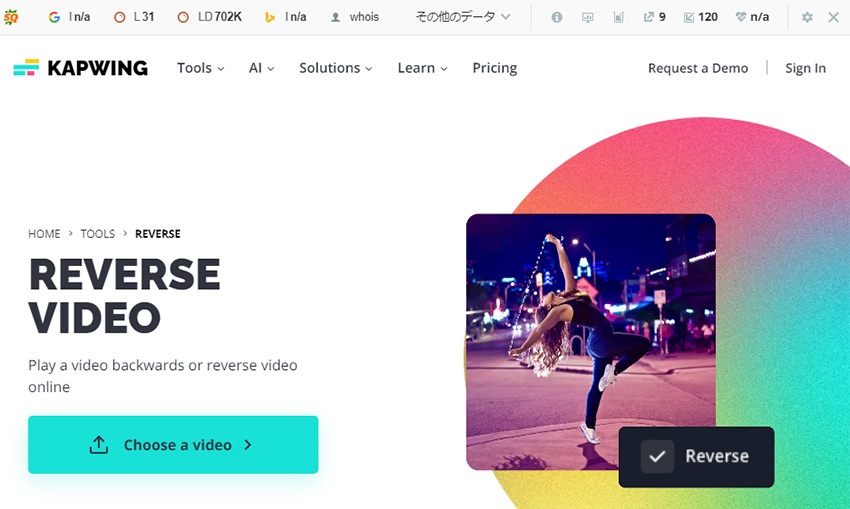Click the Google index icon in SEO bar
This screenshot has width=850, height=509.
tap(54, 17)
